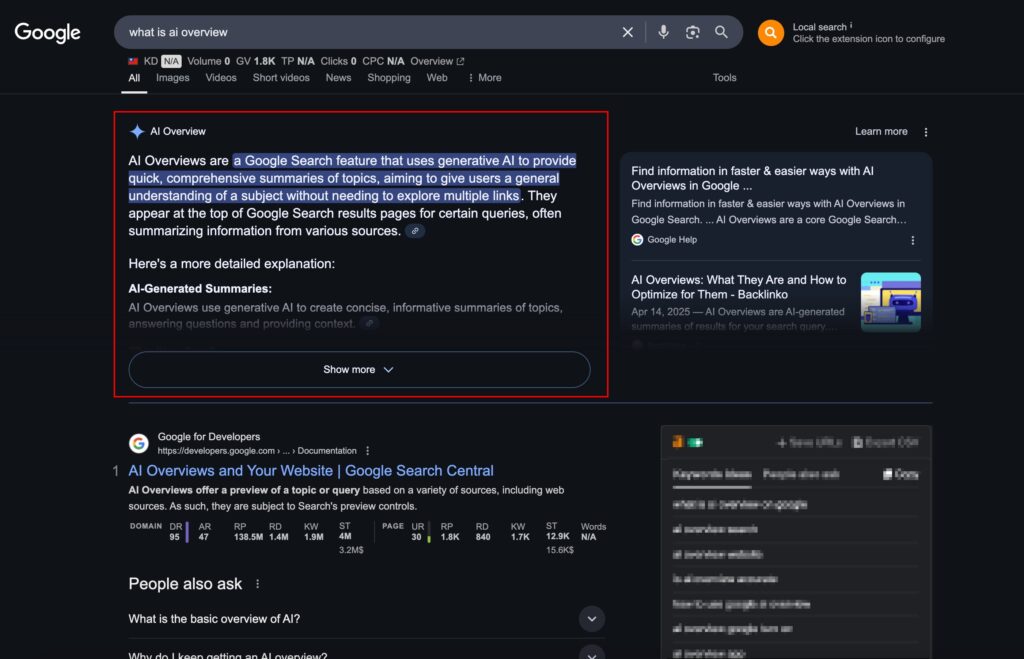Screen dimensions: 1024x659
Task: Click the Learn more link
Action: click(x=881, y=131)
